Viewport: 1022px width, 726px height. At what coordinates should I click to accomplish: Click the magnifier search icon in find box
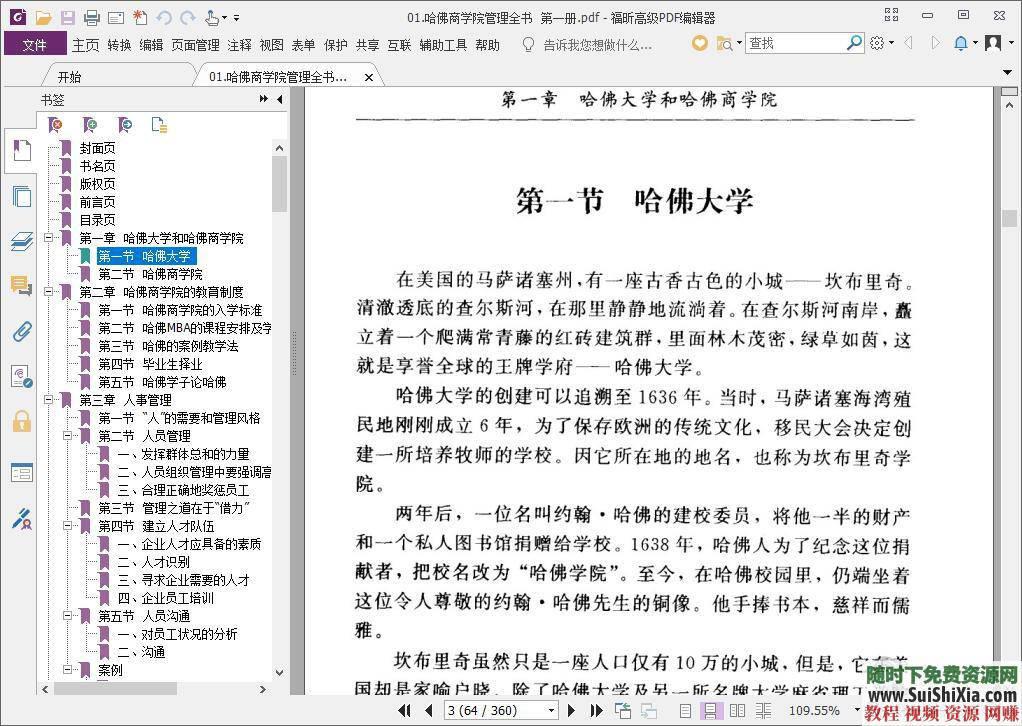(854, 43)
